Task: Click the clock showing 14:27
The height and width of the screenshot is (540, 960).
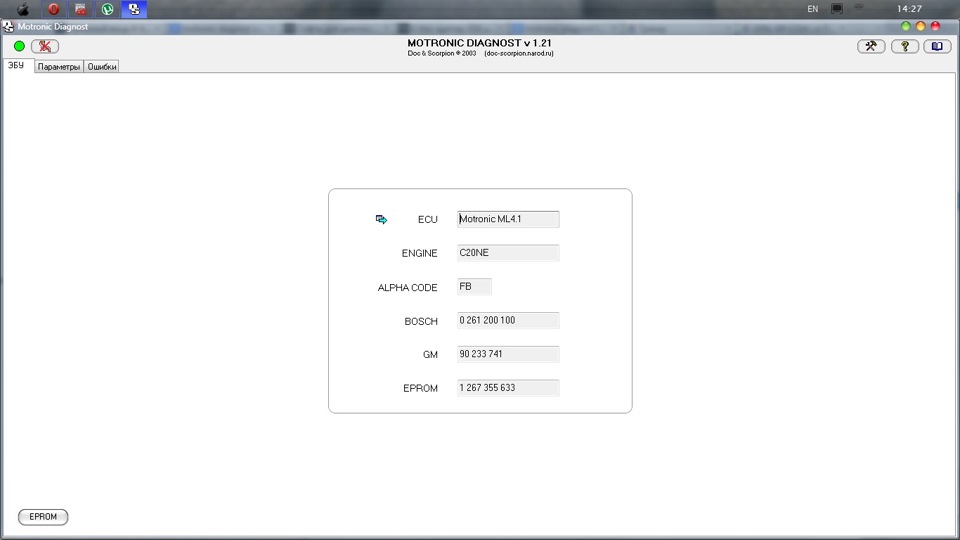Action: coord(909,9)
